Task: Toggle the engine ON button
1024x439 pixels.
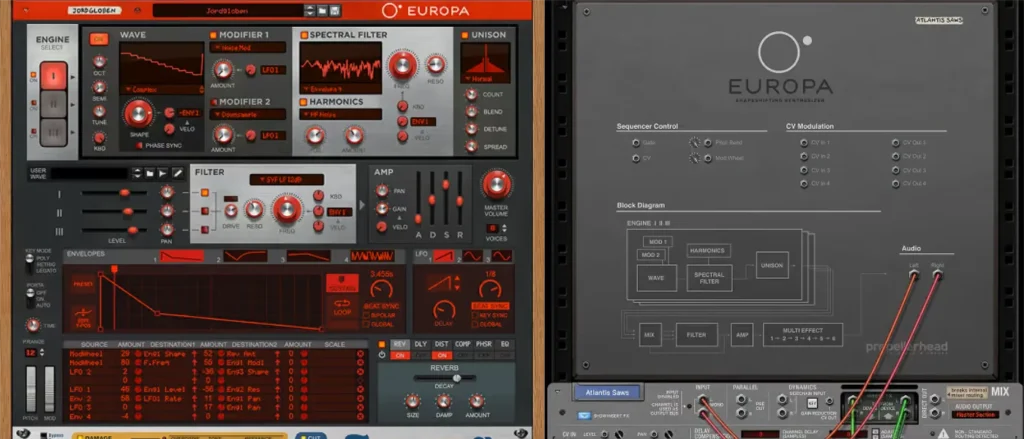Action: pyautogui.click(x=99, y=39)
